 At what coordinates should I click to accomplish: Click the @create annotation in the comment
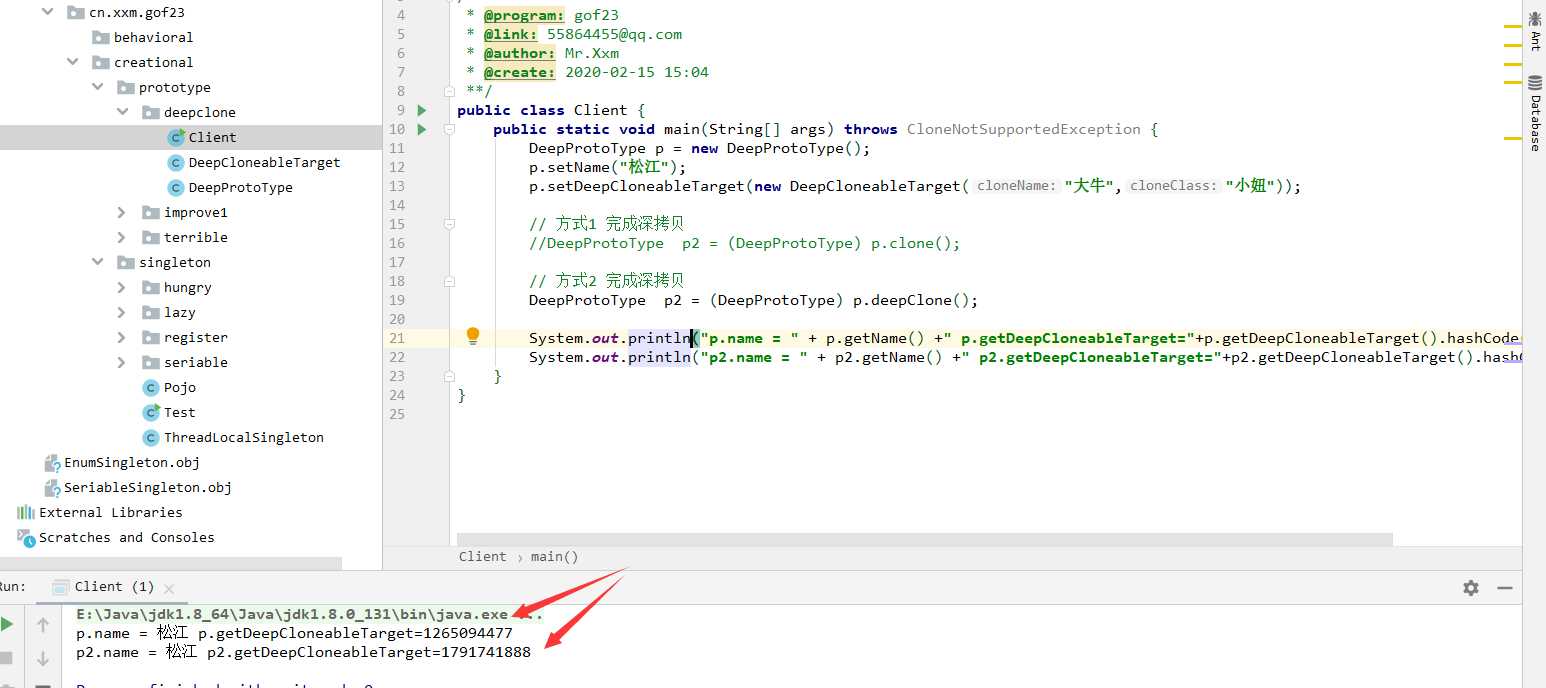pyautogui.click(x=519, y=72)
